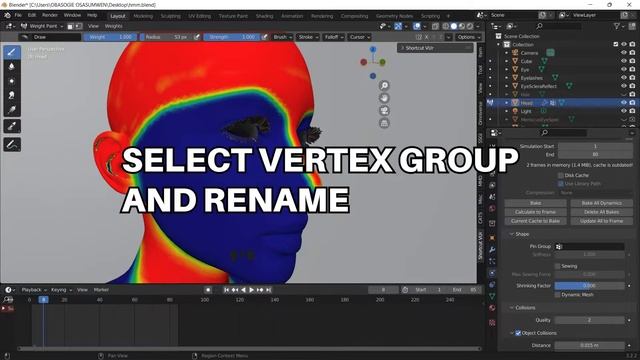Switch perspective/orthographic grid icon
640x360 pixels.
tap(384, 123)
